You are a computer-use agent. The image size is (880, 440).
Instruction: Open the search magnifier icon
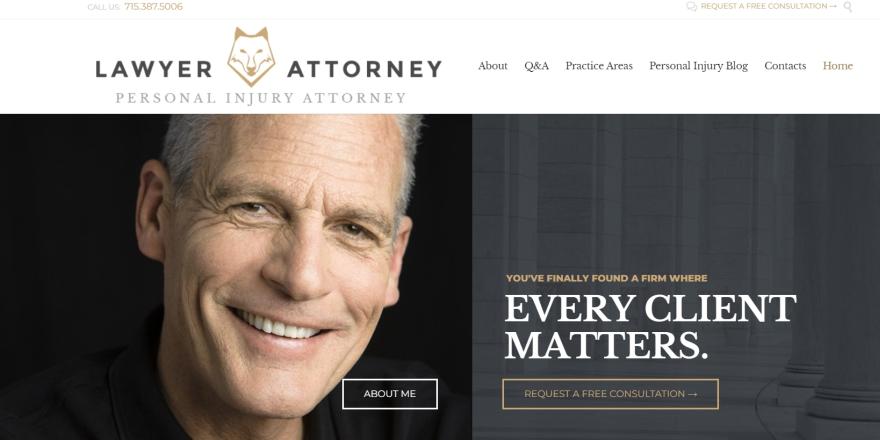coord(847,7)
